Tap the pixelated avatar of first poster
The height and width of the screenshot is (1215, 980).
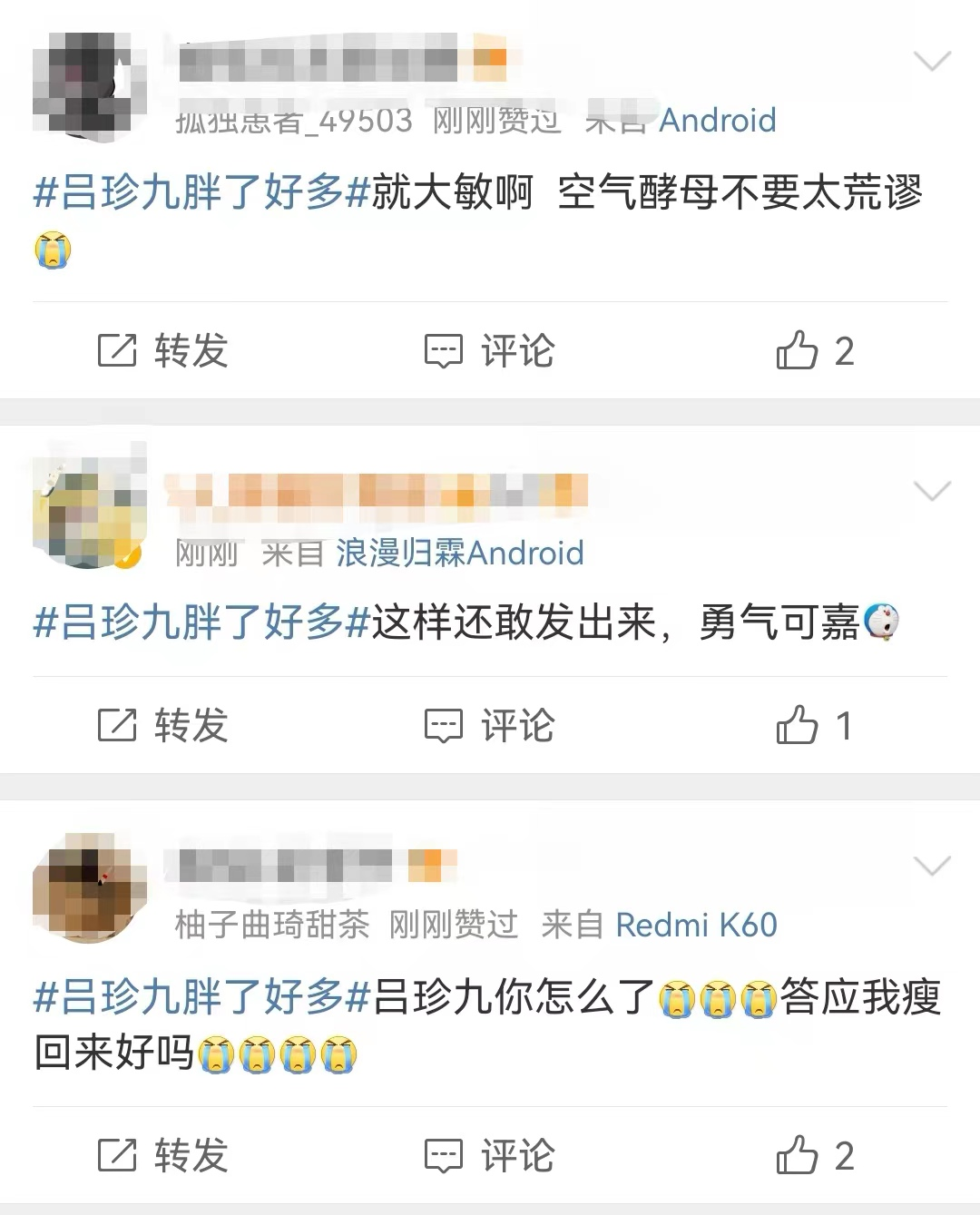click(x=89, y=85)
